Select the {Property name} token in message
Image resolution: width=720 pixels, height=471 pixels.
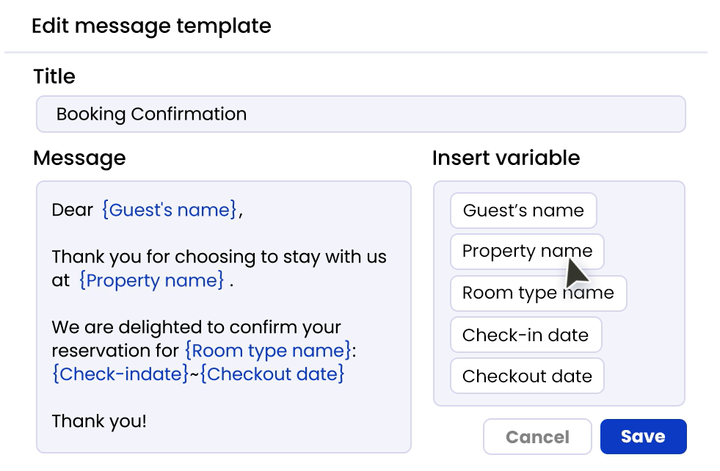tap(152, 280)
